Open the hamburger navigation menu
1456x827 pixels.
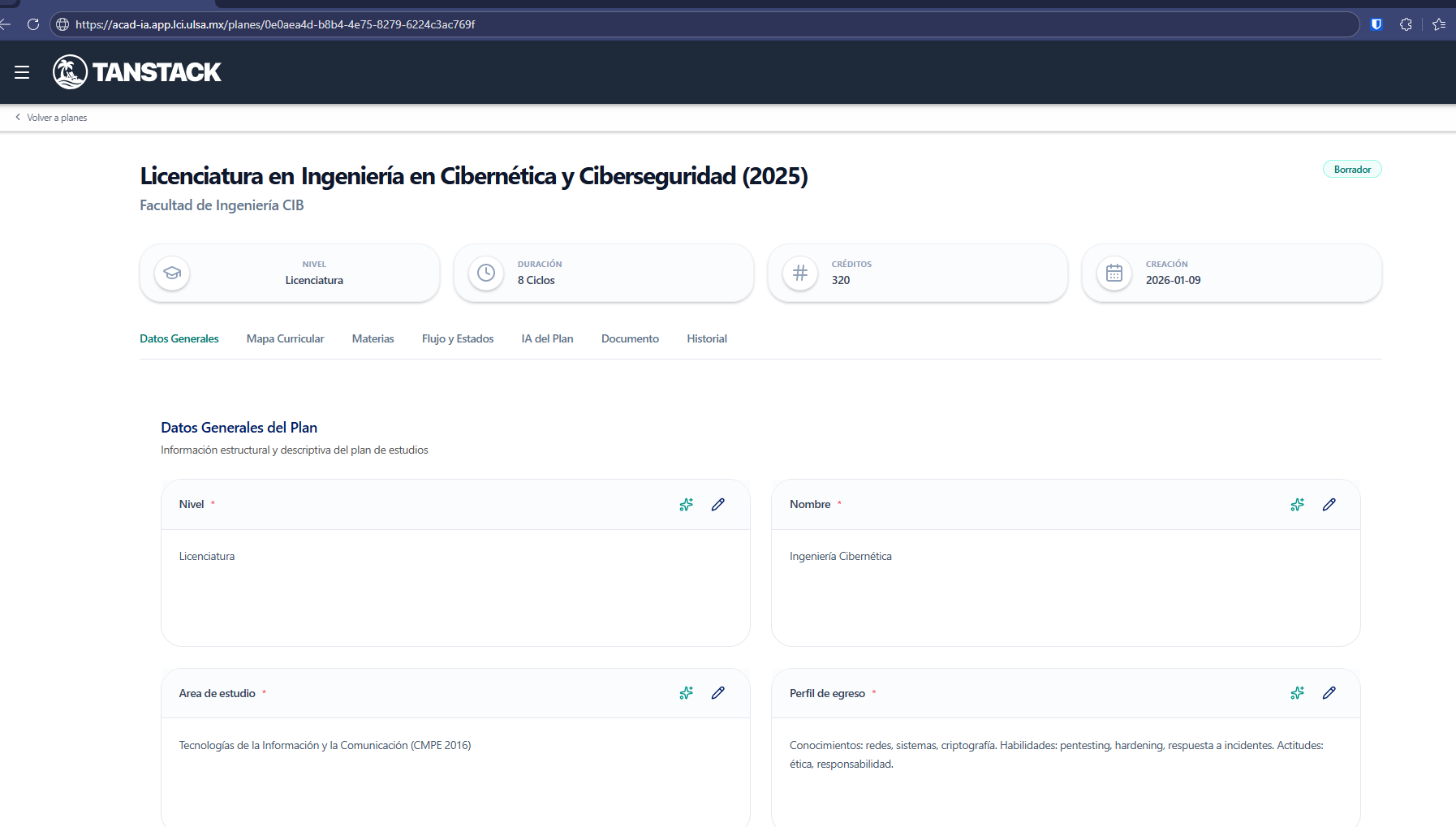(22, 72)
